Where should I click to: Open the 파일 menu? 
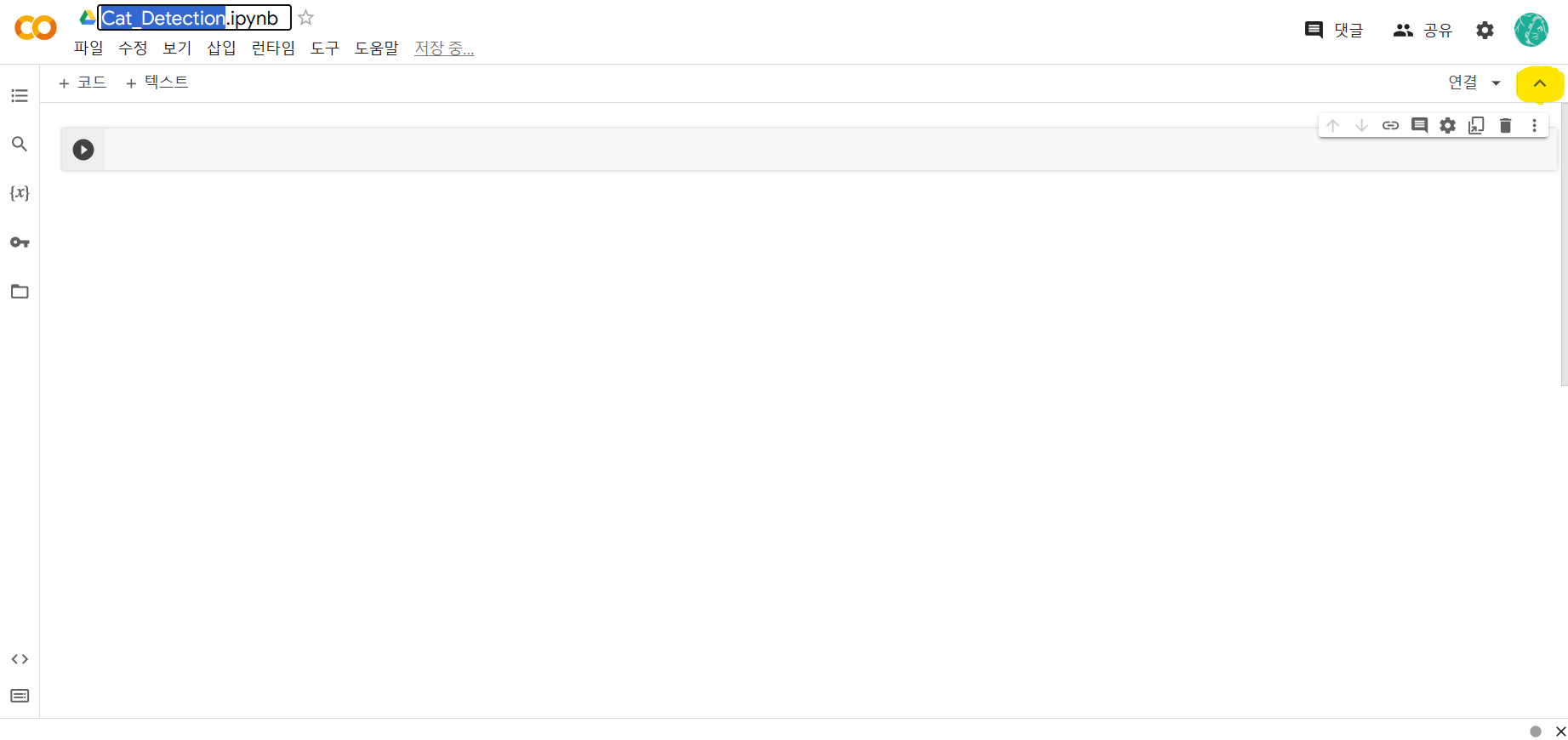tap(88, 48)
